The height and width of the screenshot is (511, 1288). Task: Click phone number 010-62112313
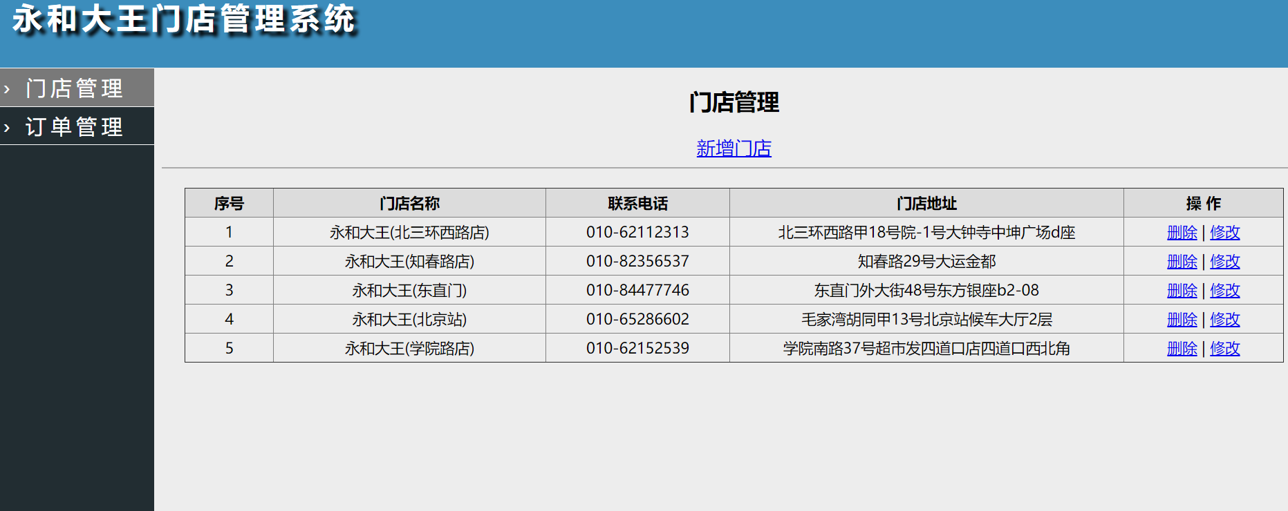638,232
